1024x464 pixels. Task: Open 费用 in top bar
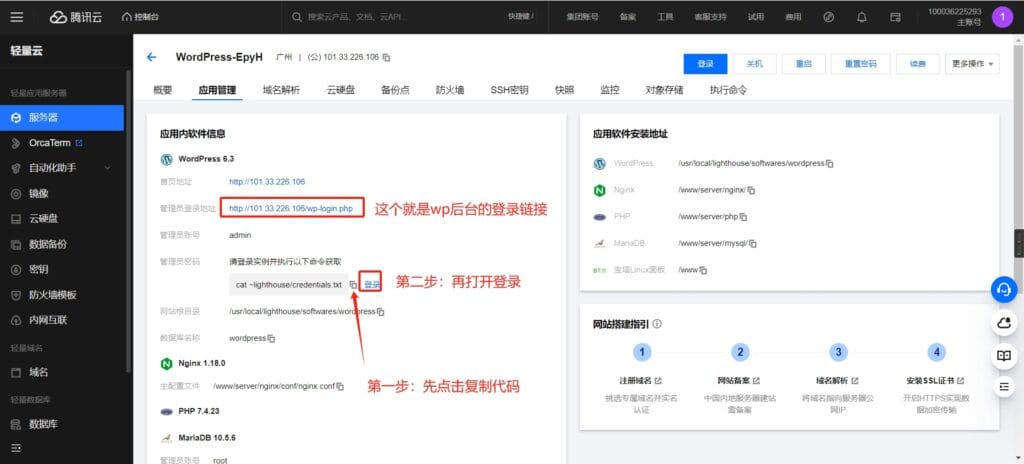pyautogui.click(x=793, y=17)
